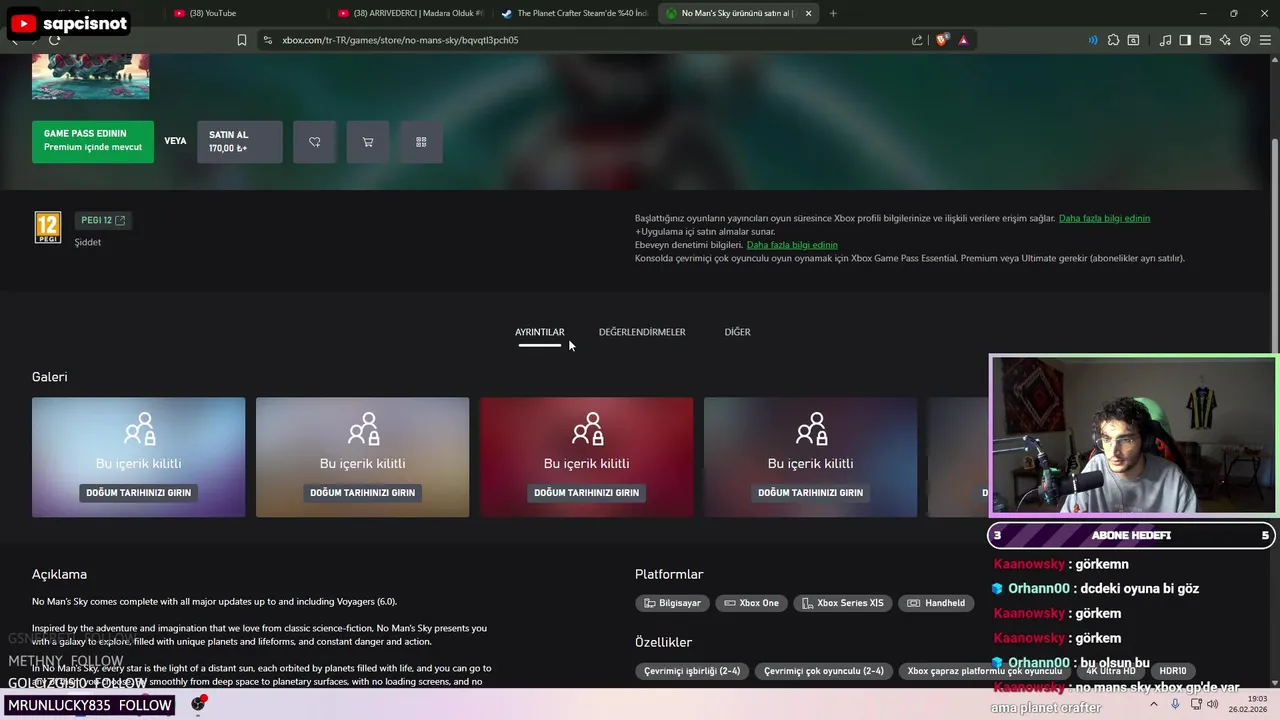The height and width of the screenshot is (720, 1280).
Task: Open a new browser tab with plus
Action: [833, 13]
